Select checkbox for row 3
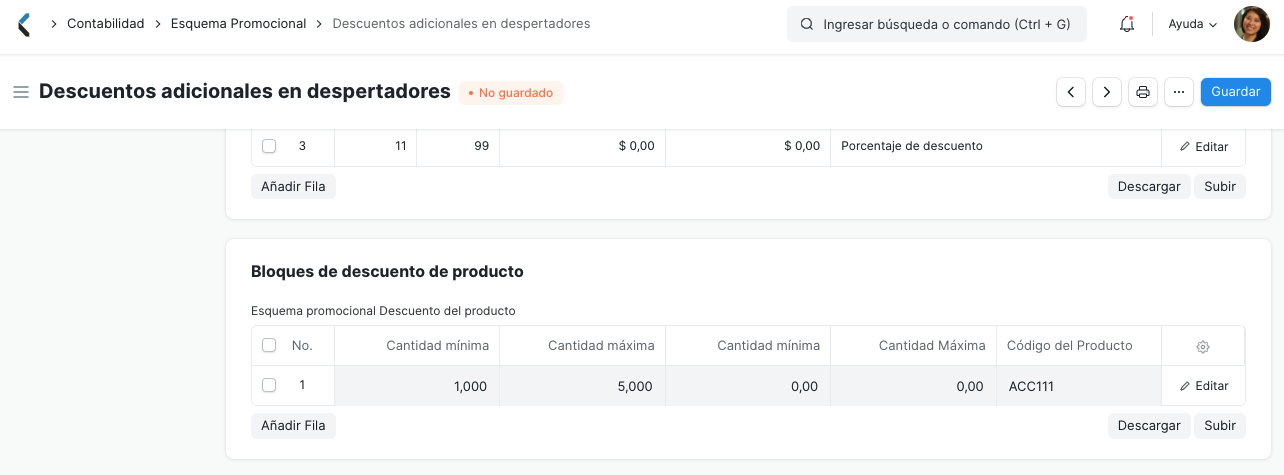The height and width of the screenshot is (475, 1284). click(269, 146)
